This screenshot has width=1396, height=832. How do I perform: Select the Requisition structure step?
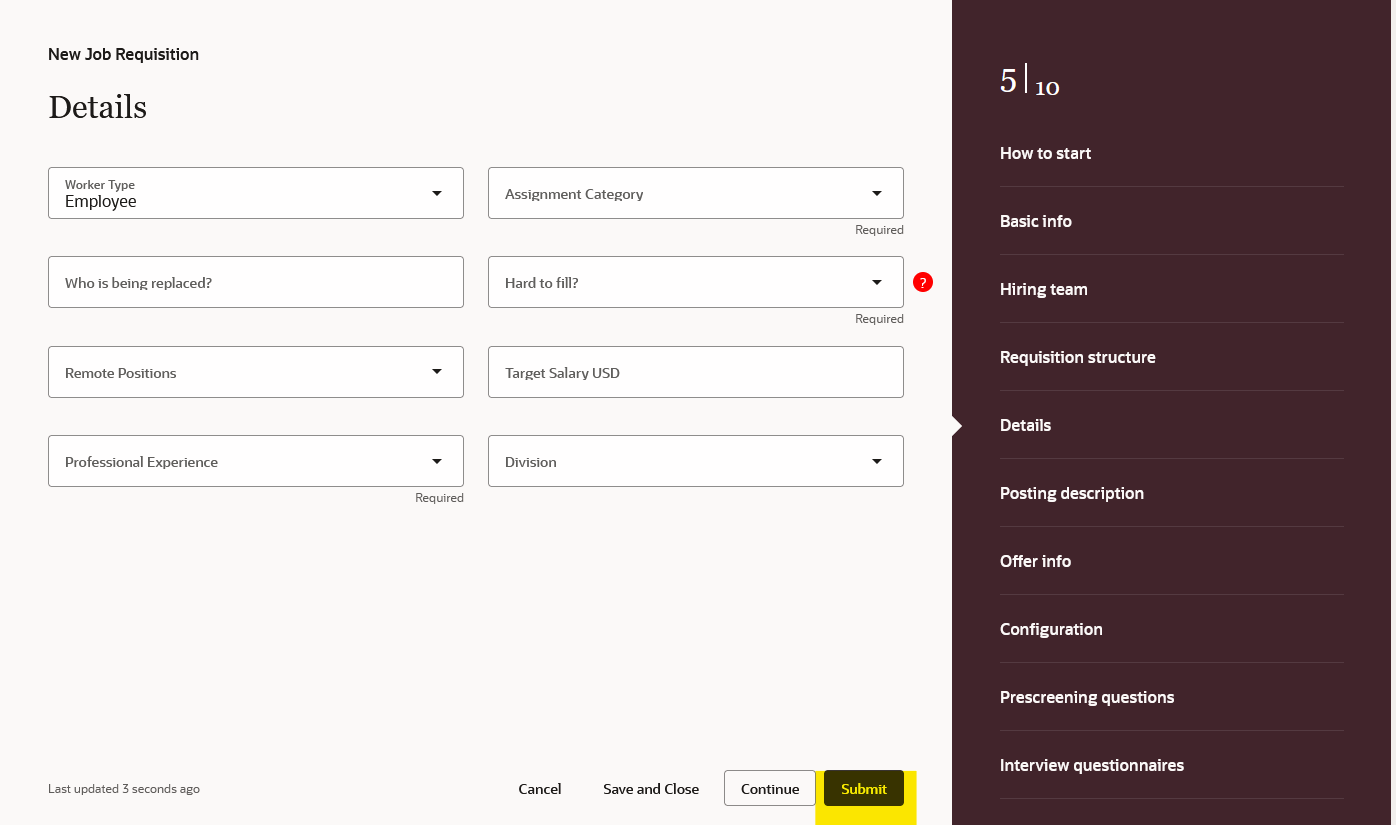pos(1078,357)
